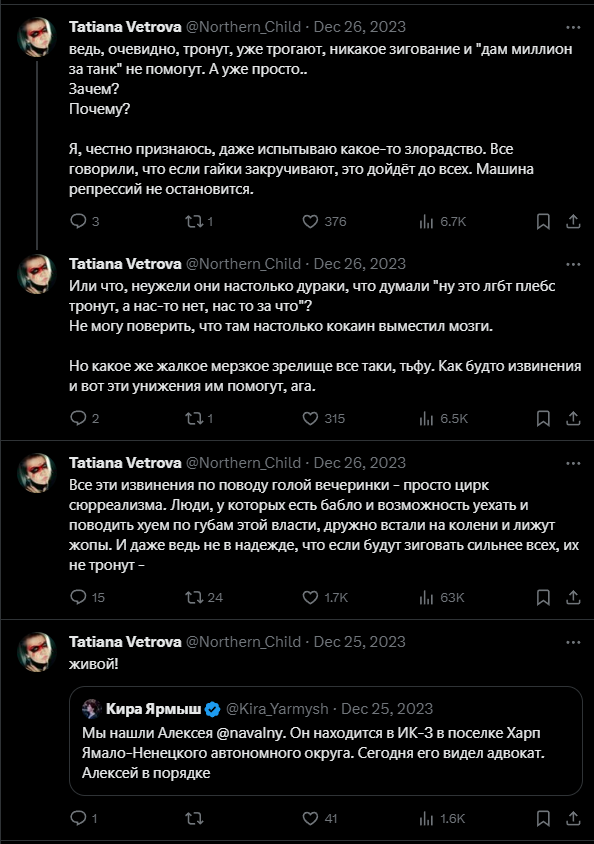Bookmark the tweet with 63K views
Screen dimensions: 594x844
(x=543, y=597)
